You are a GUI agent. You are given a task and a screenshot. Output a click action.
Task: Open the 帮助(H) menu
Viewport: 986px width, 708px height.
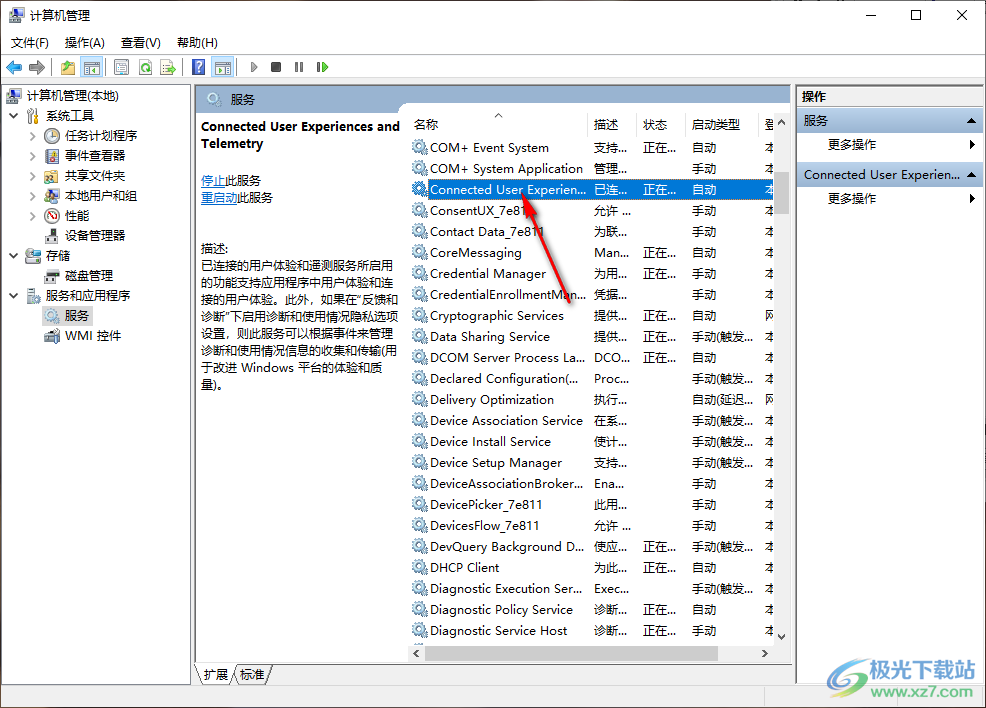pos(197,43)
